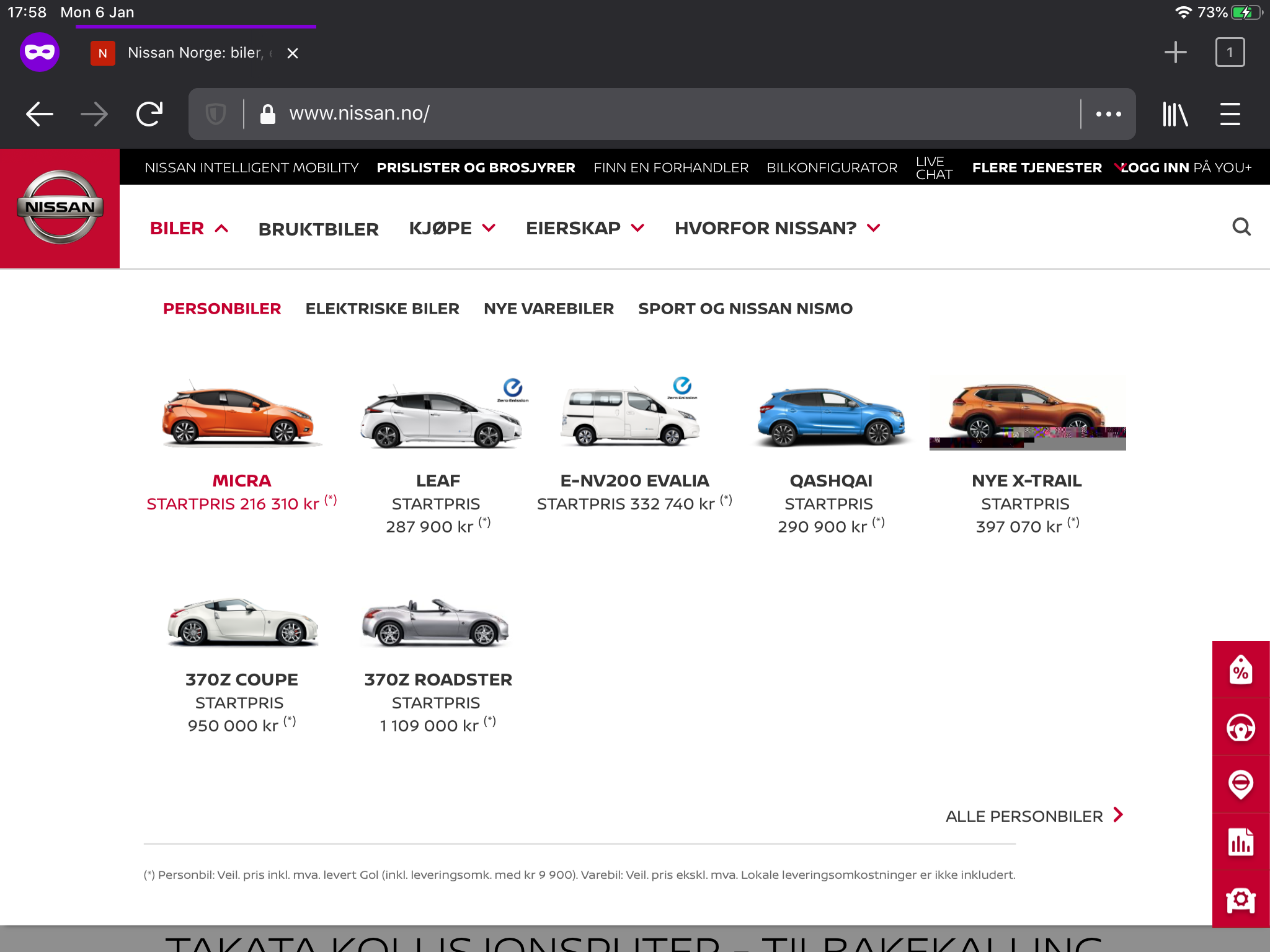The height and width of the screenshot is (952, 1270).
Task: Click the LEAF model name
Action: point(438,481)
